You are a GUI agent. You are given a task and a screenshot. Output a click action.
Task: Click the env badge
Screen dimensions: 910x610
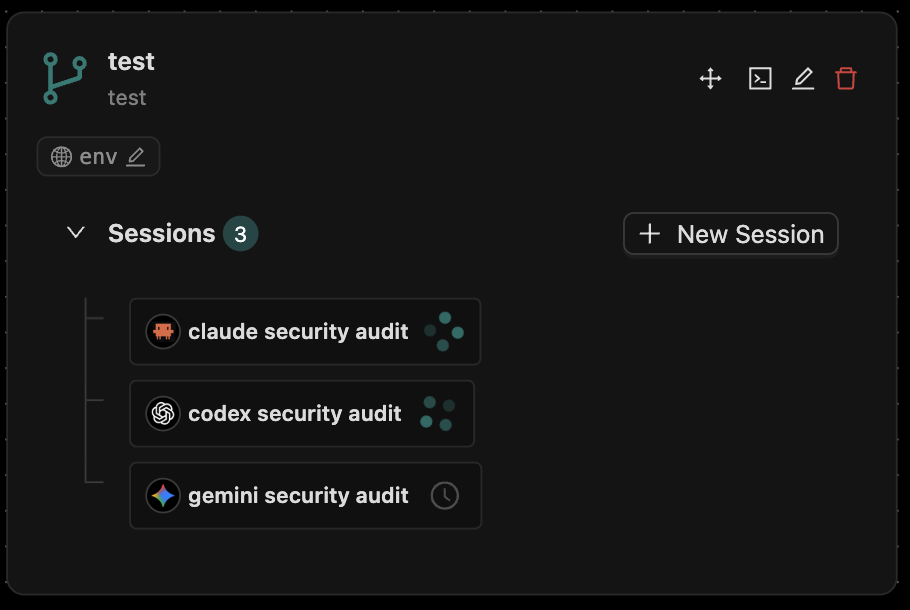[x=98, y=156]
